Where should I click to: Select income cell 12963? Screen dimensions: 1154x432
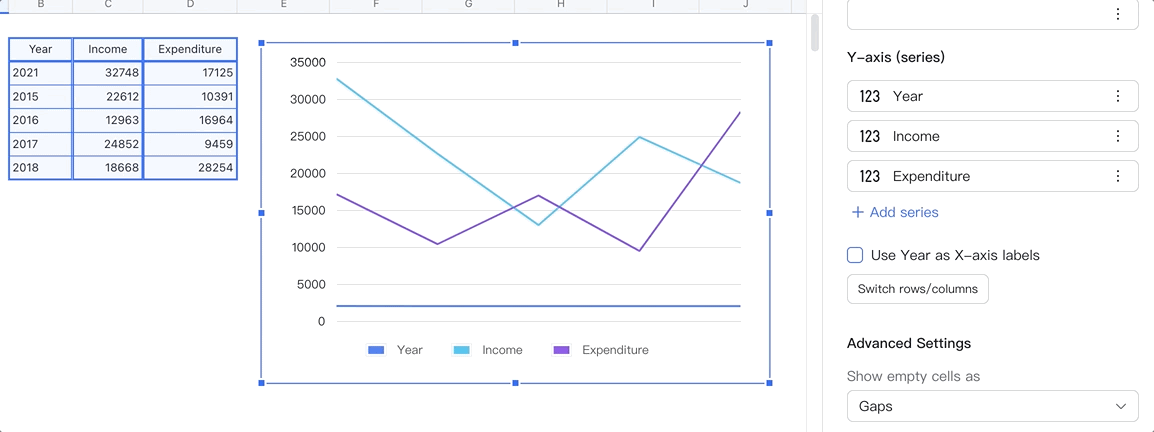point(107,120)
